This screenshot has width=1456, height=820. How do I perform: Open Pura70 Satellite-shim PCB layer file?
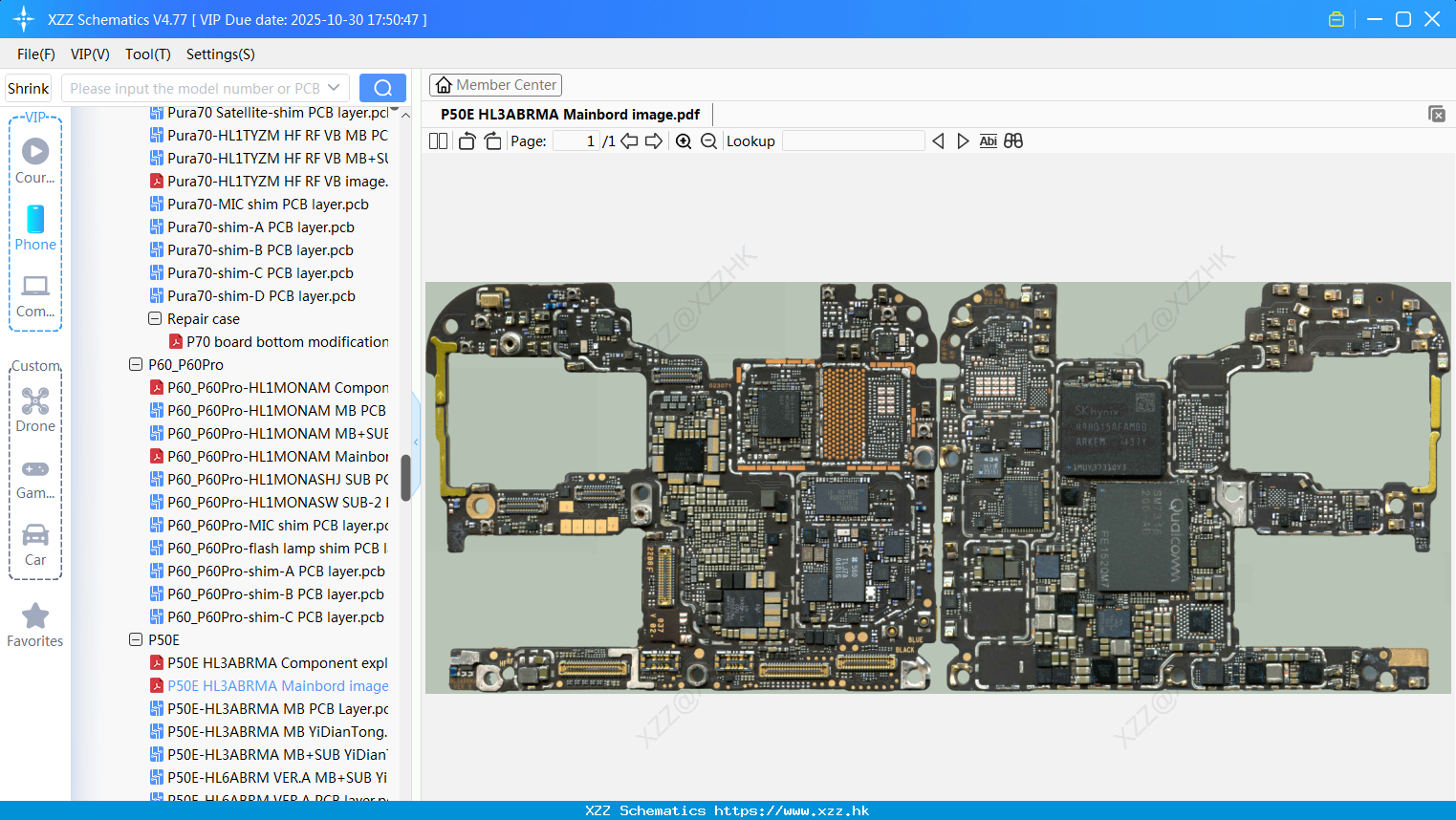[269, 113]
